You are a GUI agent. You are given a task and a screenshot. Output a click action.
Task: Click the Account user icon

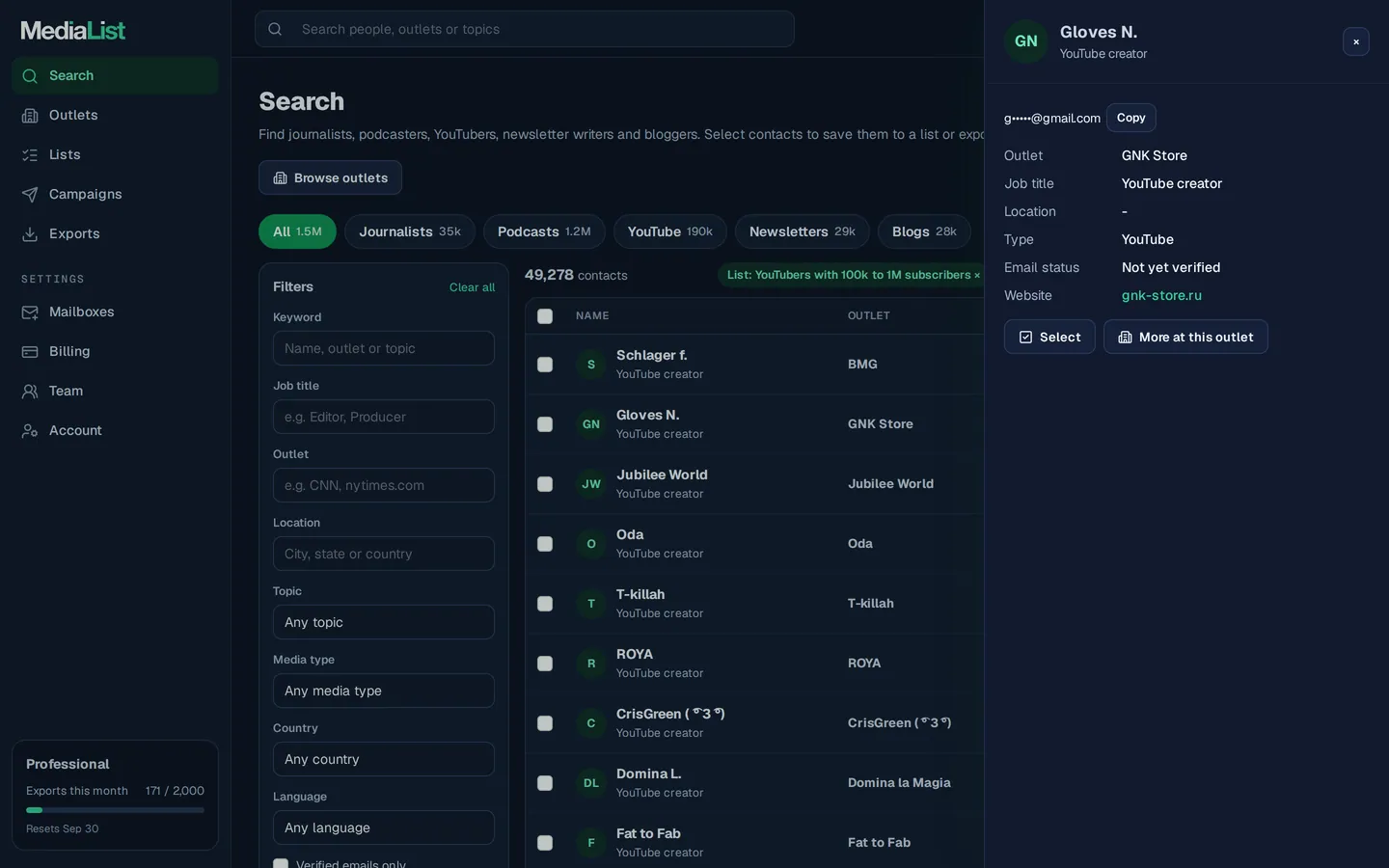click(x=30, y=431)
